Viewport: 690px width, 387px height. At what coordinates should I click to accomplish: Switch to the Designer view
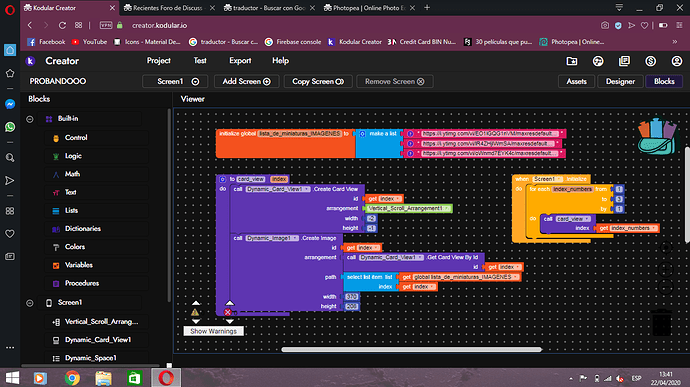pos(620,81)
